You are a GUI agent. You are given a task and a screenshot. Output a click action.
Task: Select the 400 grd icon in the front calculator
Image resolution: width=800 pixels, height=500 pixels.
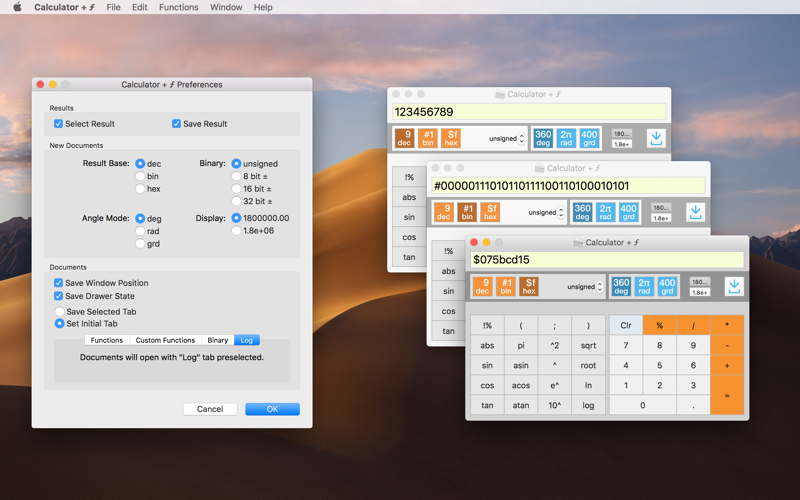coord(667,287)
